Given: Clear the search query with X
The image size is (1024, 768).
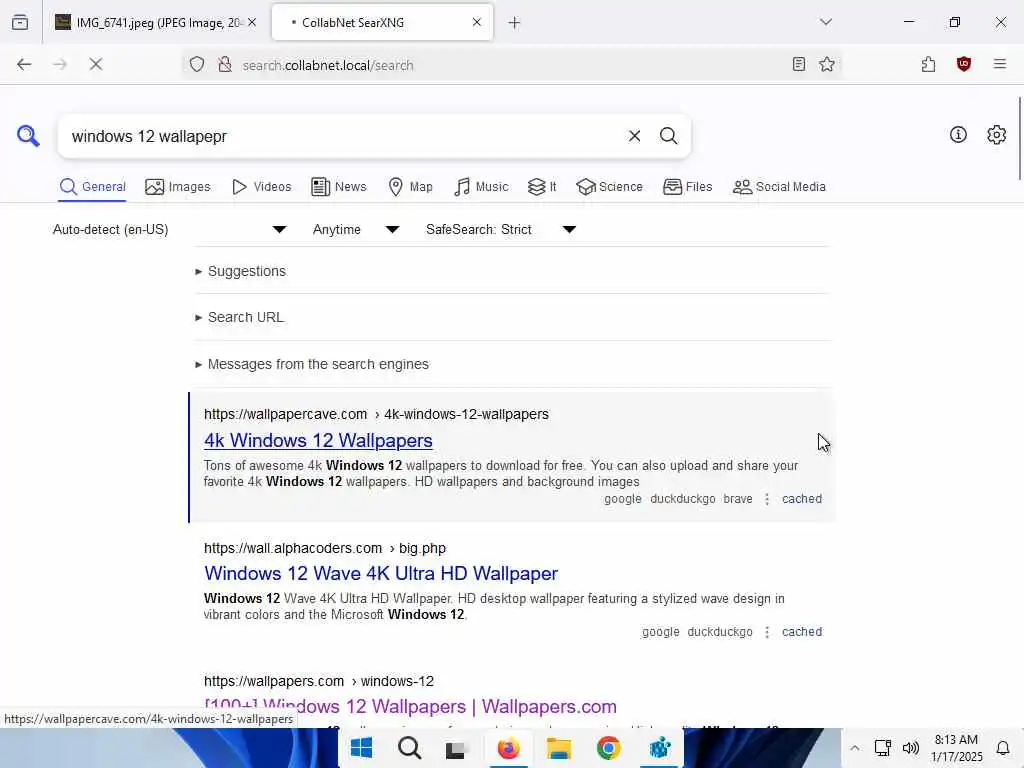Looking at the screenshot, I should tap(634, 136).
